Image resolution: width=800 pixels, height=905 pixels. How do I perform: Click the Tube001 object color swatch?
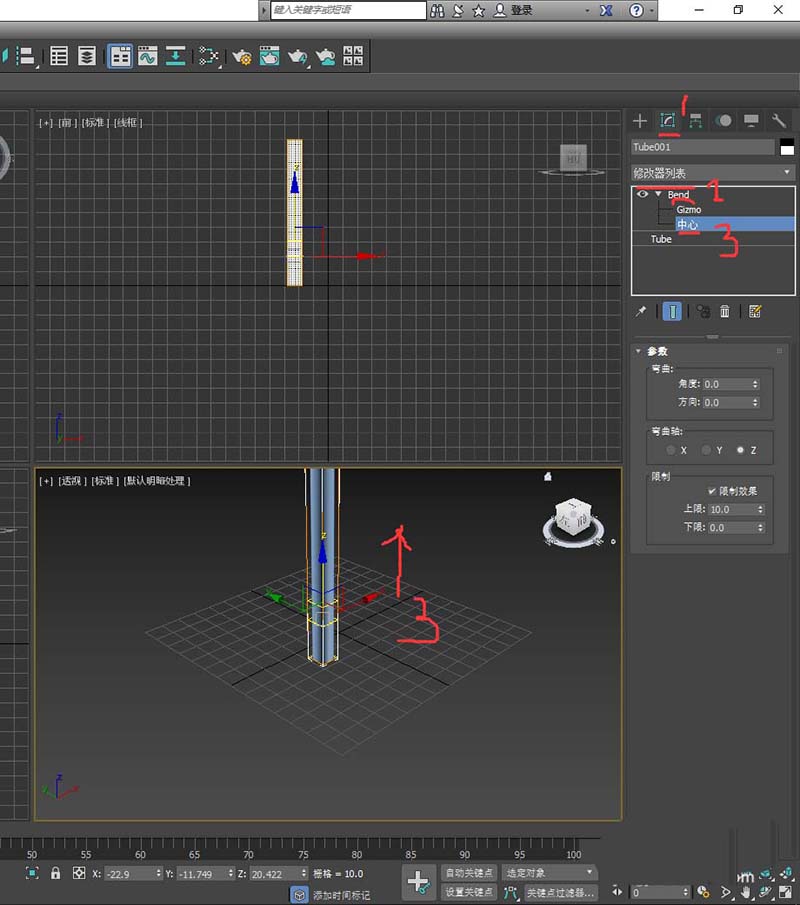pos(787,147)
